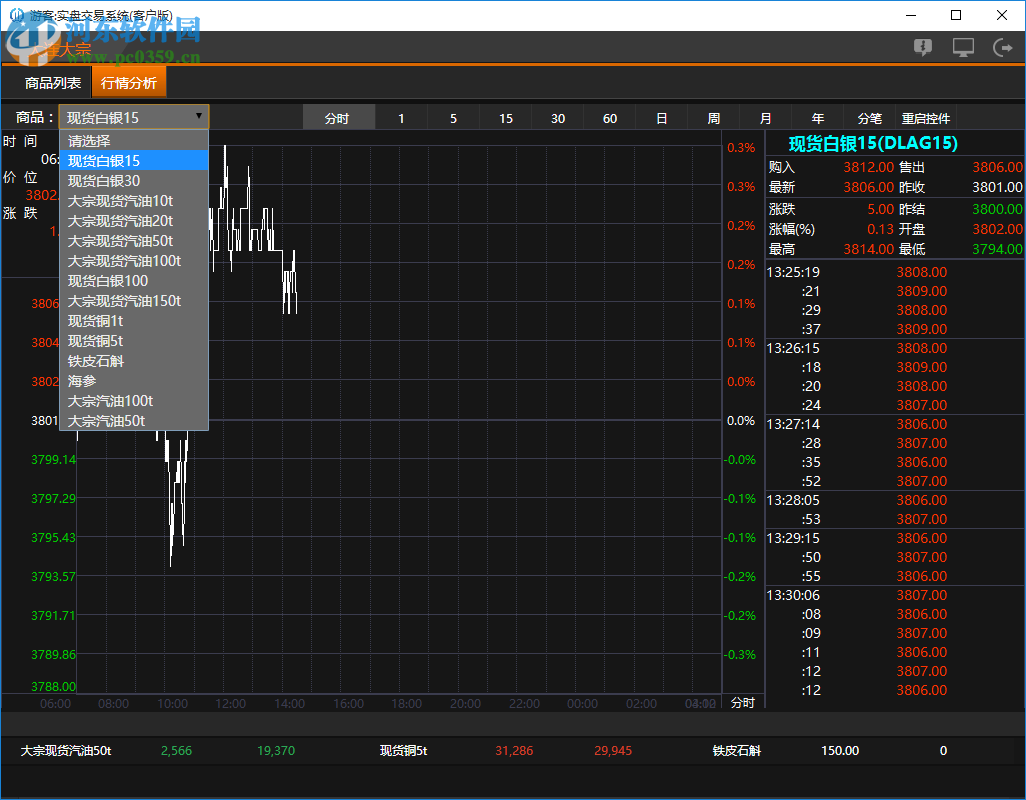Select 海参 from the dropdown
Viewport: 1026px width, 800px height.
coord(133,381)
